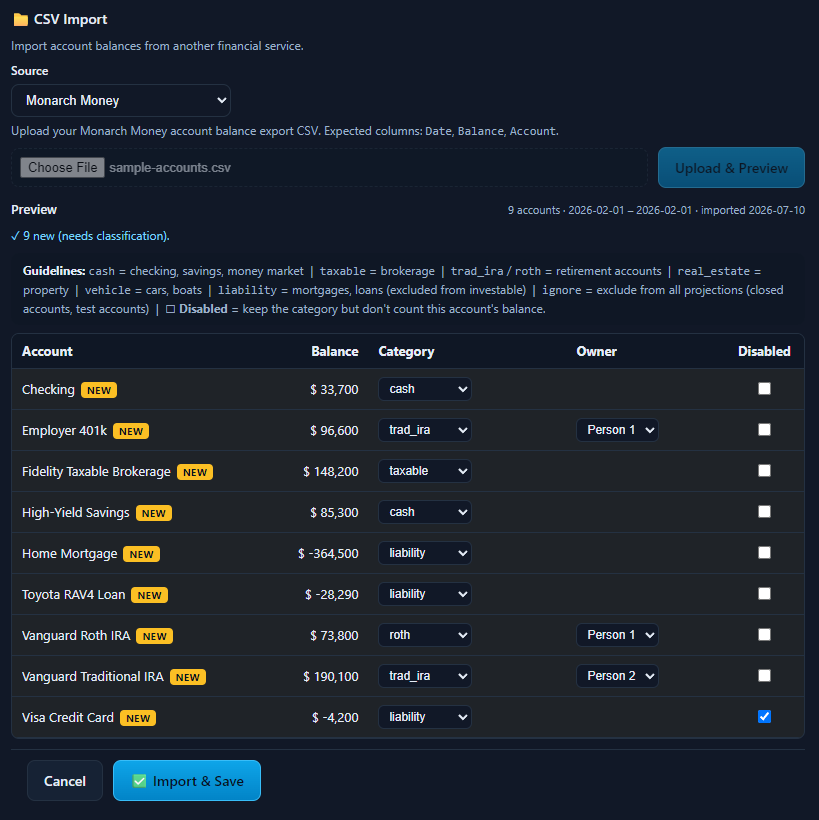
Task: Tick Disabled for Vanguard Traditional IRA
Action: [x=764, y=676]
